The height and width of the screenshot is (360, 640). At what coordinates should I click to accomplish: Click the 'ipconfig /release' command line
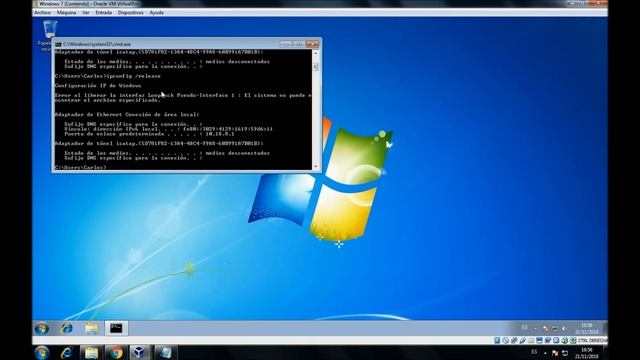pos(108,76)
